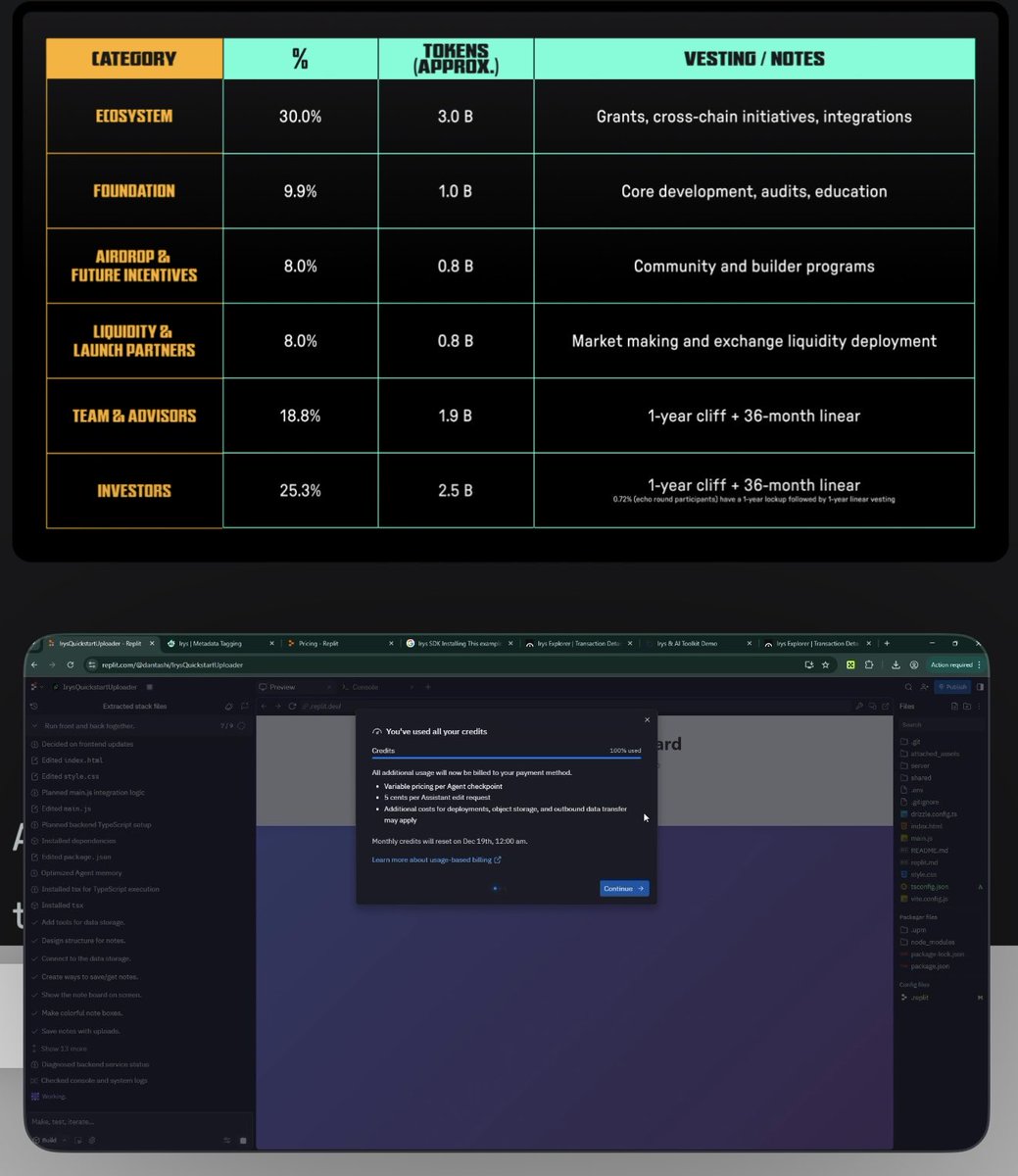The image size is (1018, 1176).
Task: Click the Credits usage progress bar
Action: [506, 758]
